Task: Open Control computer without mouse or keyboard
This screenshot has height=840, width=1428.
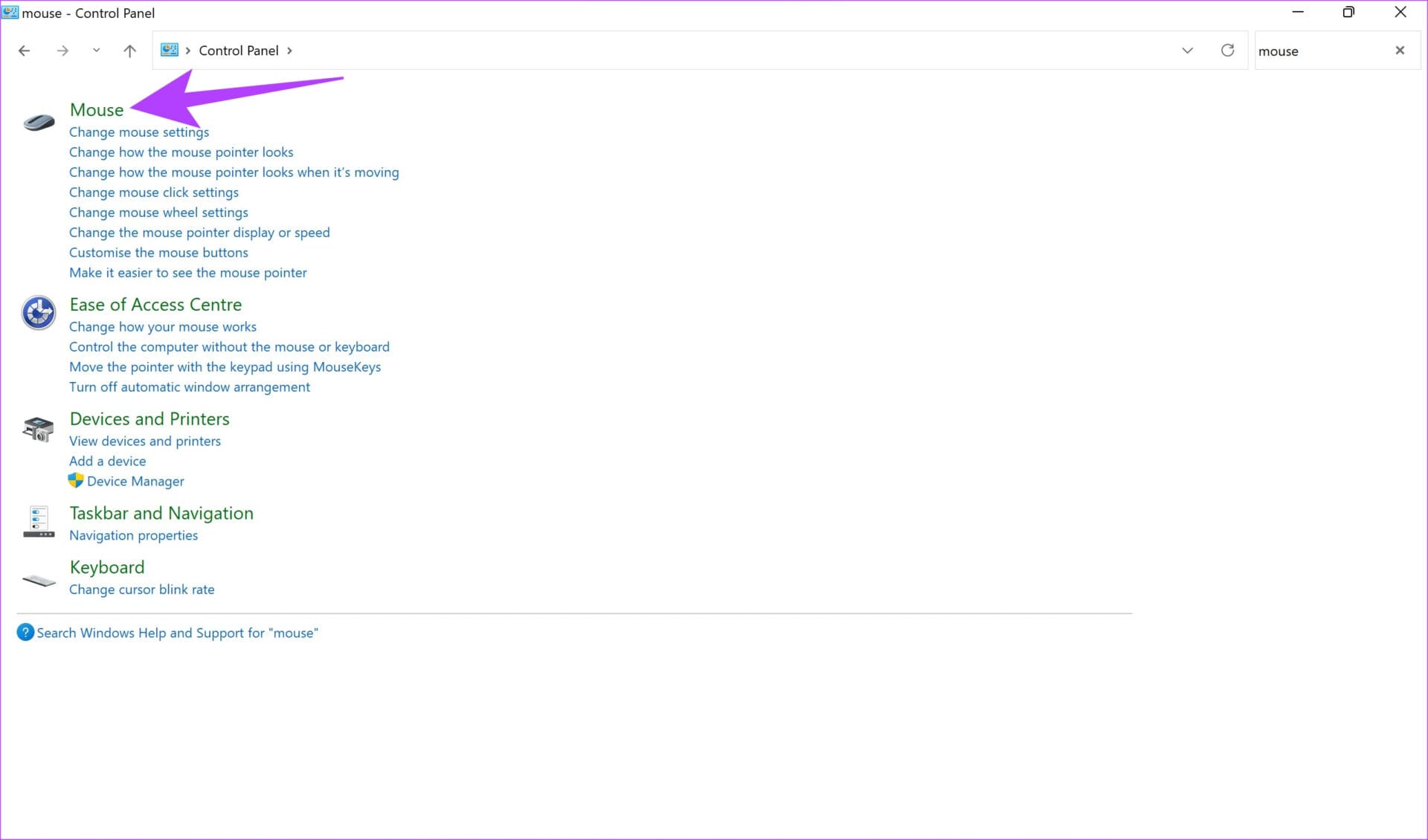Action: (x=229, y=347)
